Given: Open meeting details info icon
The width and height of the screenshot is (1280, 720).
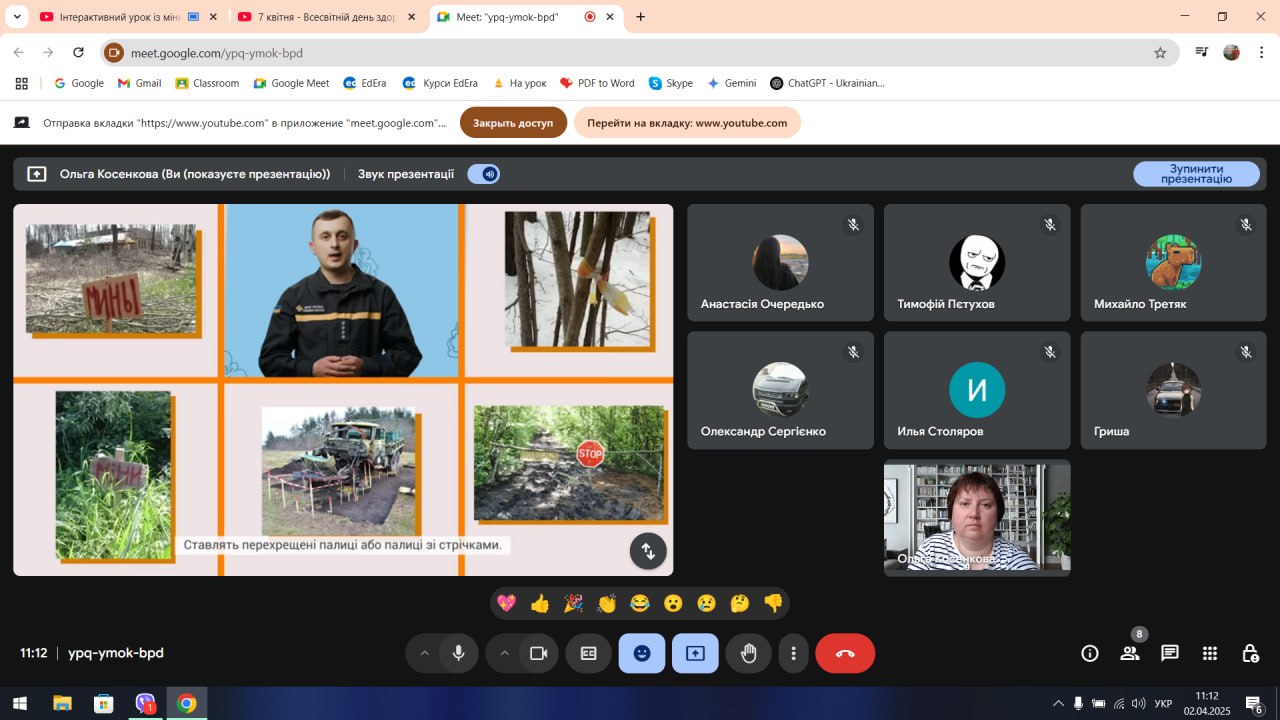Looking at the screenshot, I should [1090, 653].
